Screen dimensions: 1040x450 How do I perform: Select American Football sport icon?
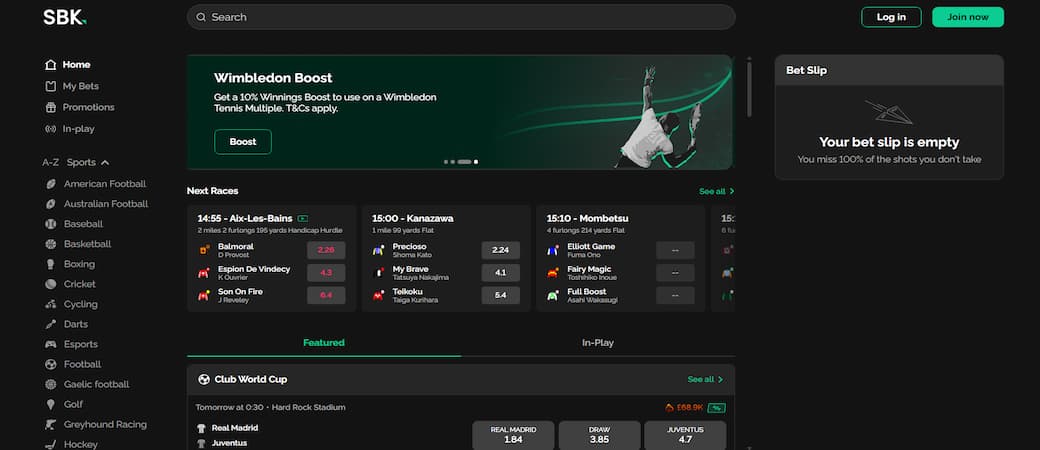pos(51,184)
